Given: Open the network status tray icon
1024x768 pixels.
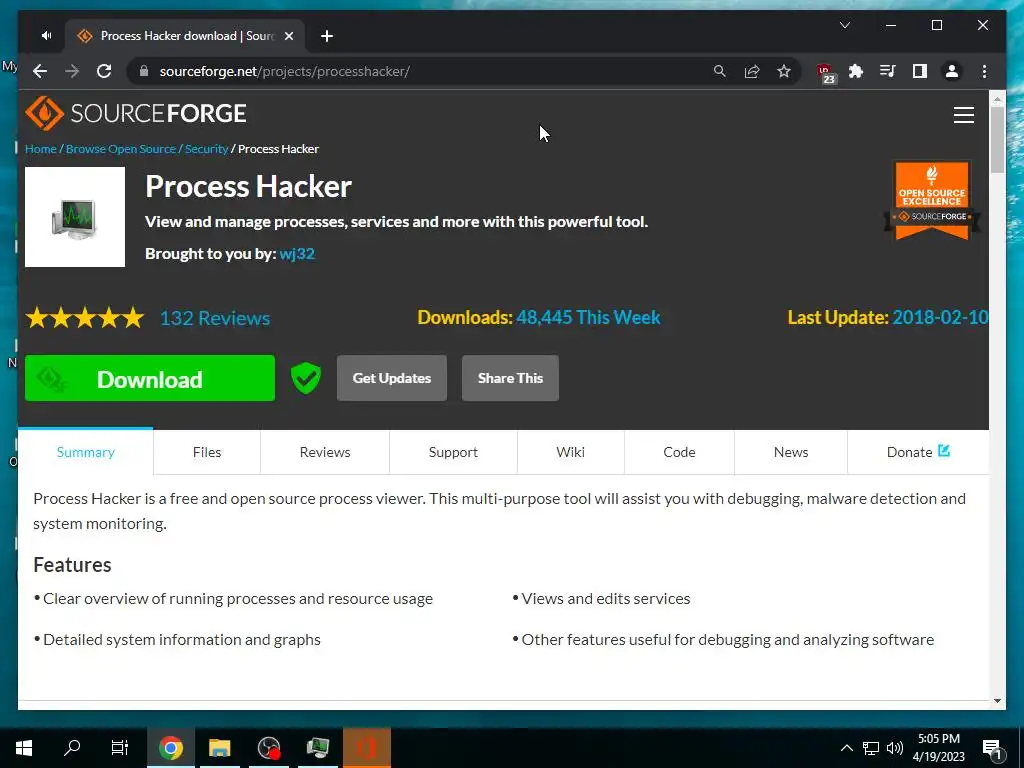Looking at the screenshot, I should pyautogui.click(x=871, y=748).
